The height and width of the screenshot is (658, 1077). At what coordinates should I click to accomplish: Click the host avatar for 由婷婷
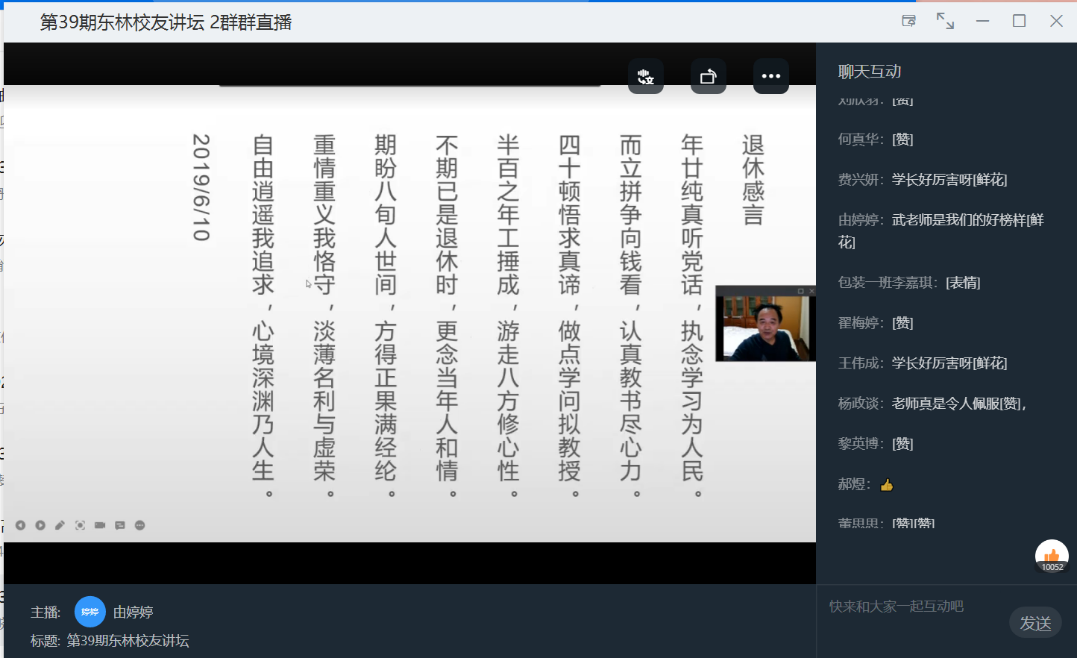(x=90, y=611)
